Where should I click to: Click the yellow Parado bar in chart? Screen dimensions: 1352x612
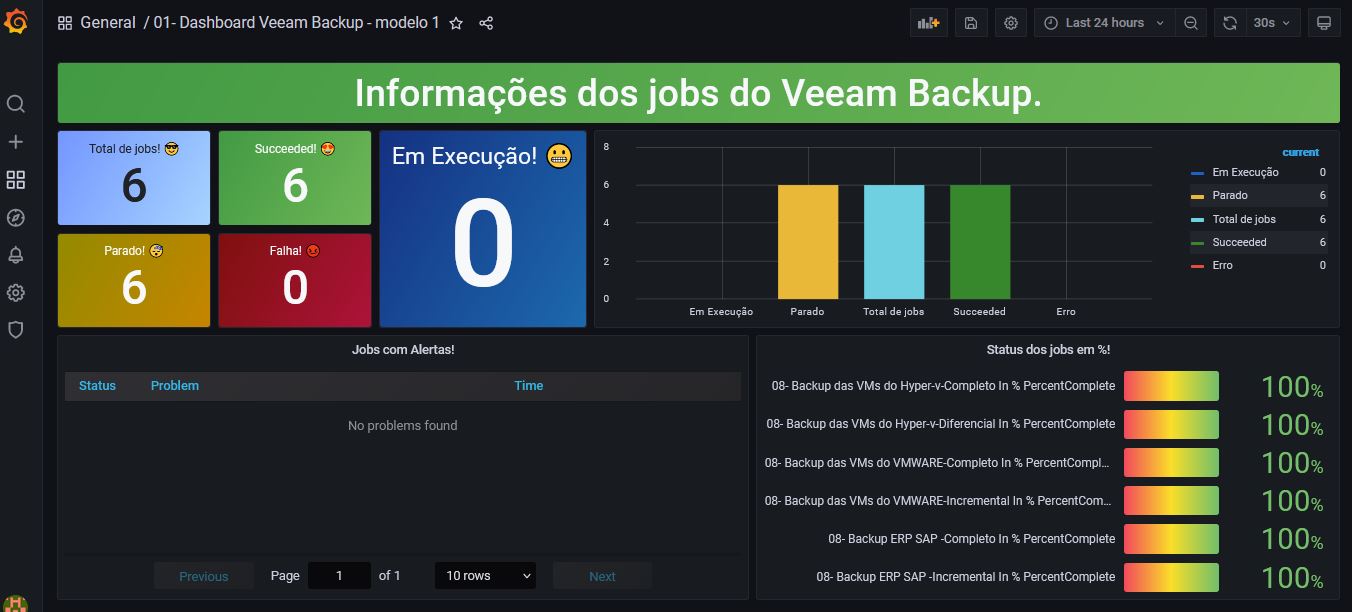click(x=808, y=242)
